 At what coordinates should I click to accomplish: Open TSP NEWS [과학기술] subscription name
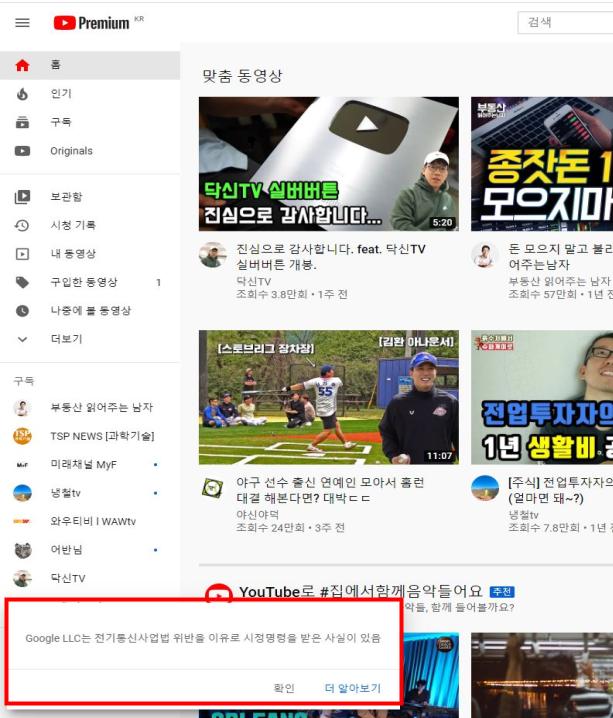coord(102,436)
